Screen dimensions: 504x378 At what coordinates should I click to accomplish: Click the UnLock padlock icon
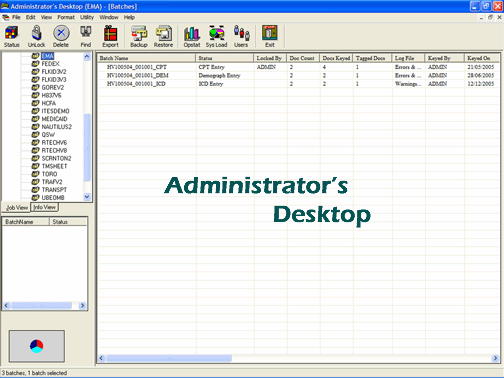[x=36, y=36]
